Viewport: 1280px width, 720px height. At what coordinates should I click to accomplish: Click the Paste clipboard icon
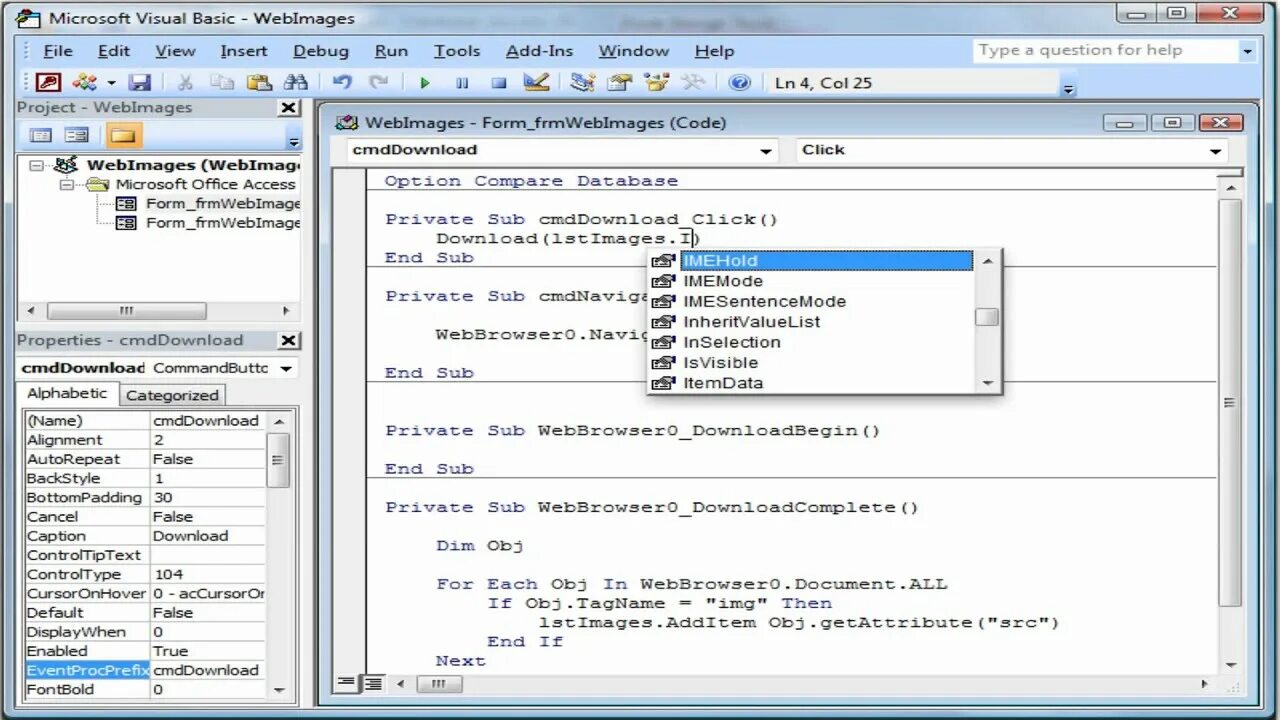tap(259, 83)
